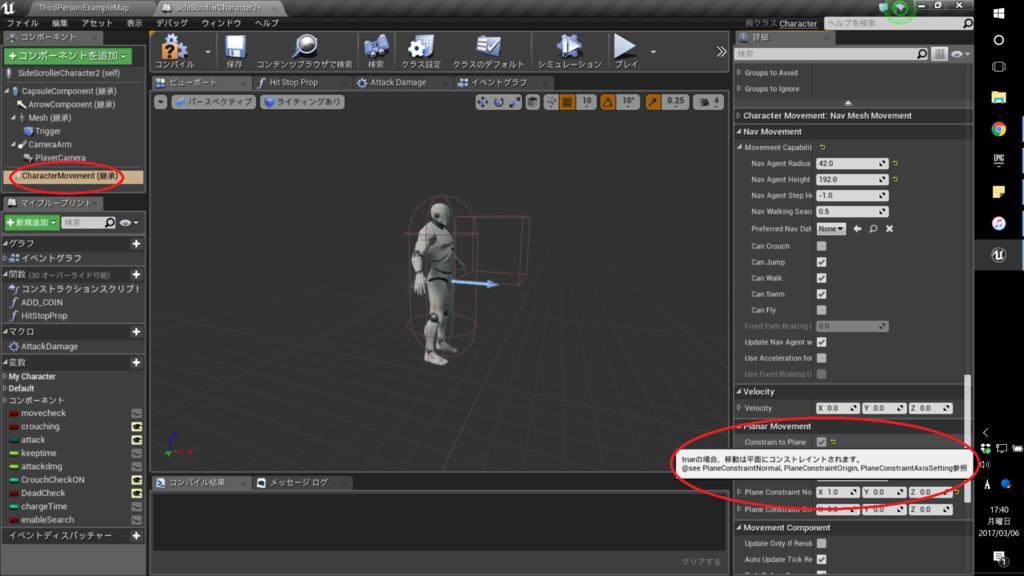Screen dimensions: 1024x576
Task: Click the Clear button in compiler results
Action: [x=701, y=562]
